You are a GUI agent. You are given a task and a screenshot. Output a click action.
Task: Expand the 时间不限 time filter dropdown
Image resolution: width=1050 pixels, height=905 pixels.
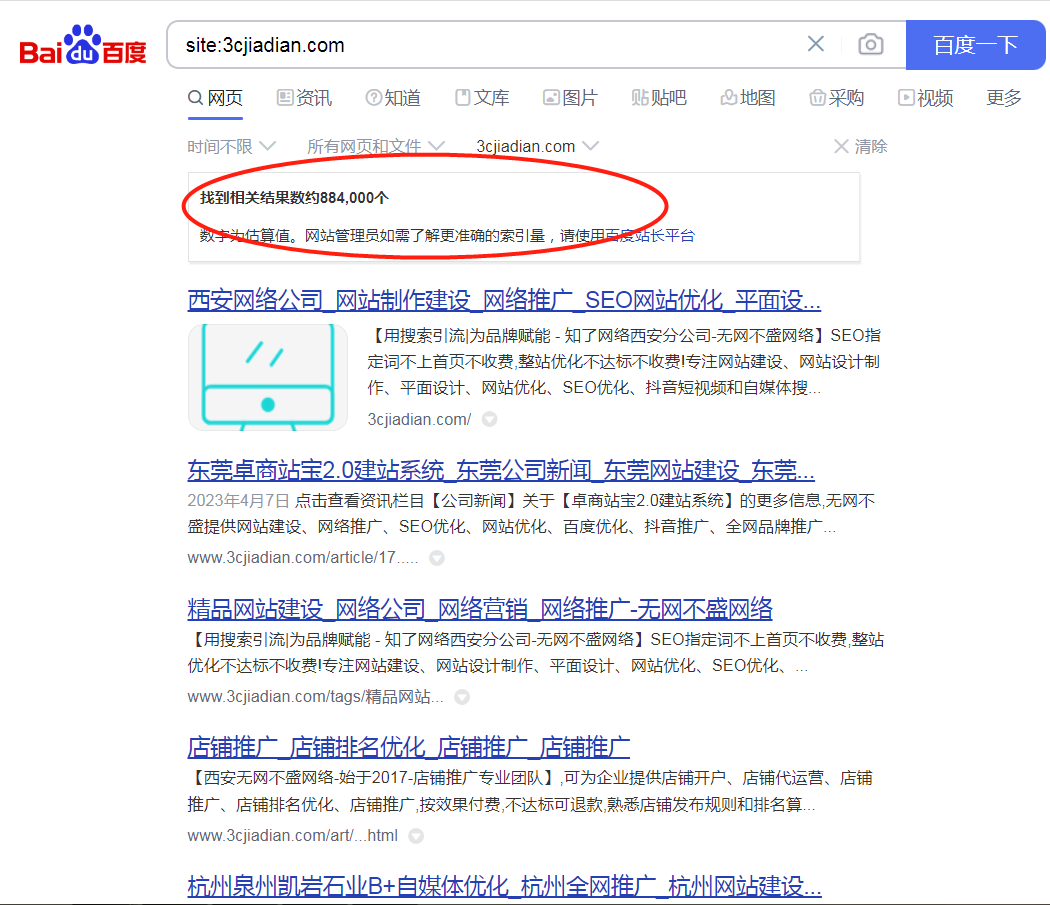(231, 147)
